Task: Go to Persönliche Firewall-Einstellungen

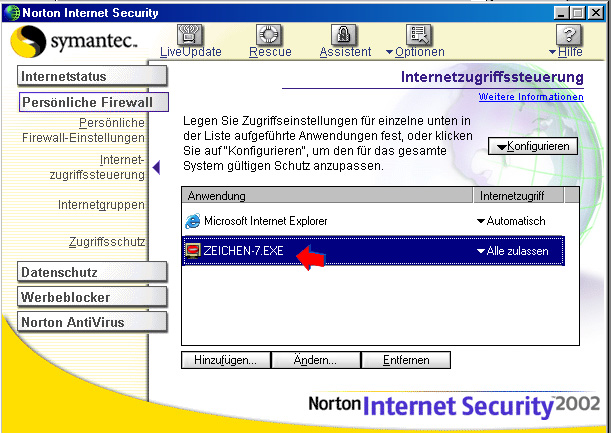Action: 83,130
